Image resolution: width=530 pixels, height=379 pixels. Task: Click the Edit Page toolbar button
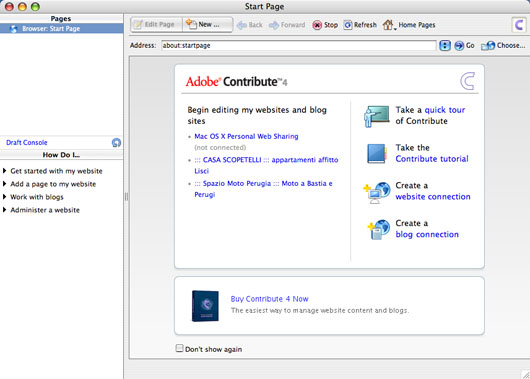[x=156, y=25]
